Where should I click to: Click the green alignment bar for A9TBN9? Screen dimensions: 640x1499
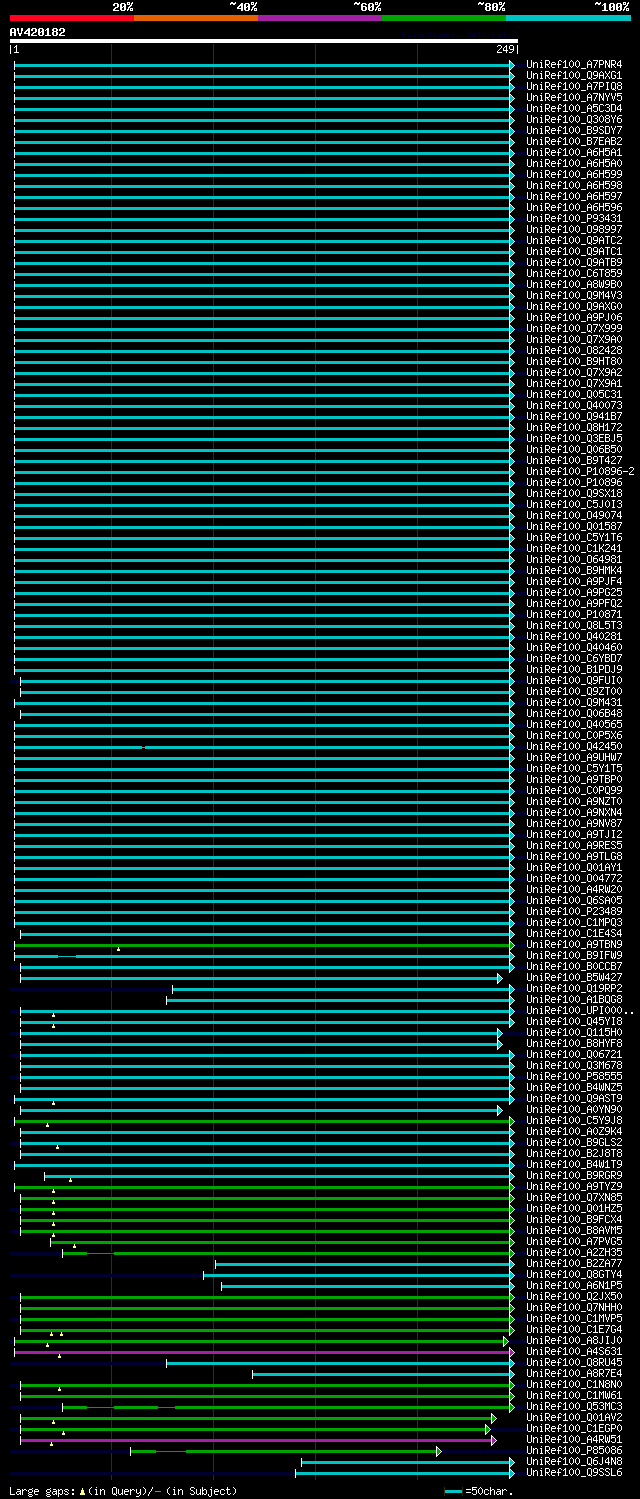[x=264, y=944]
